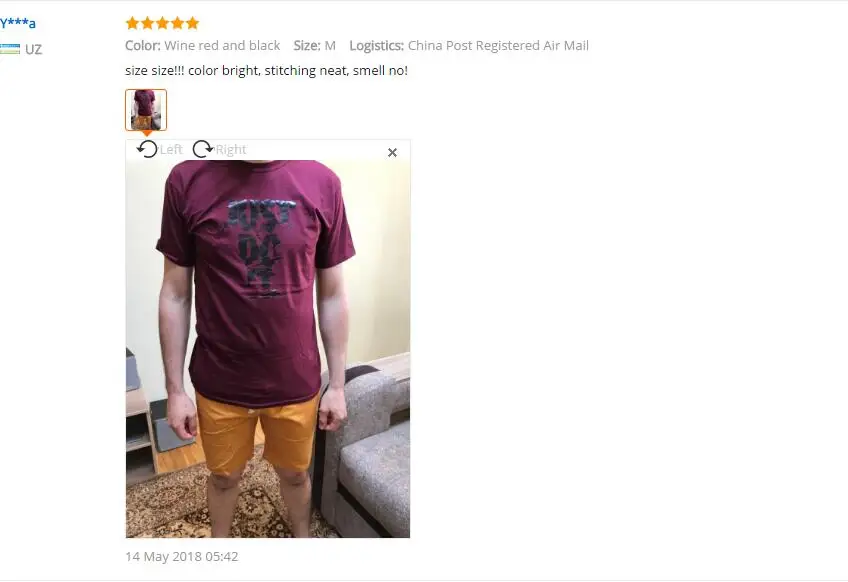The width and height of the screenshot is (848, 582).
Task: Close the enlarged review photo
Action: pos(393,153)
